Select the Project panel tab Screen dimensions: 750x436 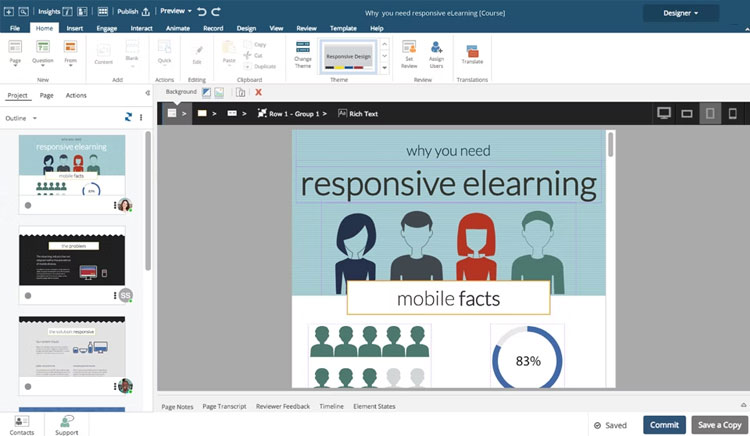point(18,95)
